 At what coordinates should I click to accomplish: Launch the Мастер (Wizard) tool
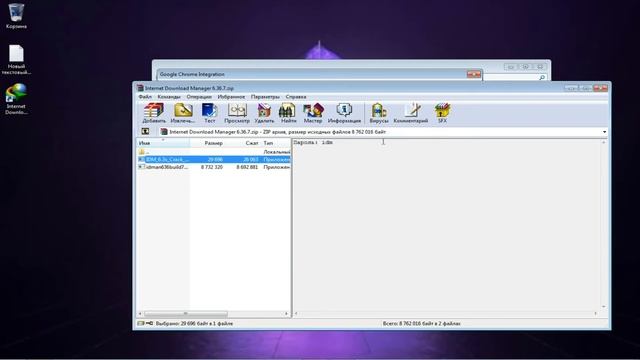[x=313, y=113]
